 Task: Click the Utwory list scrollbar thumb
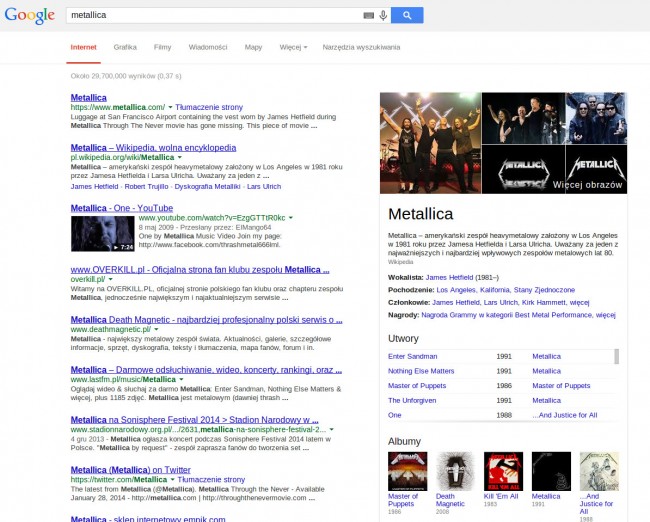tap(616, 357)
